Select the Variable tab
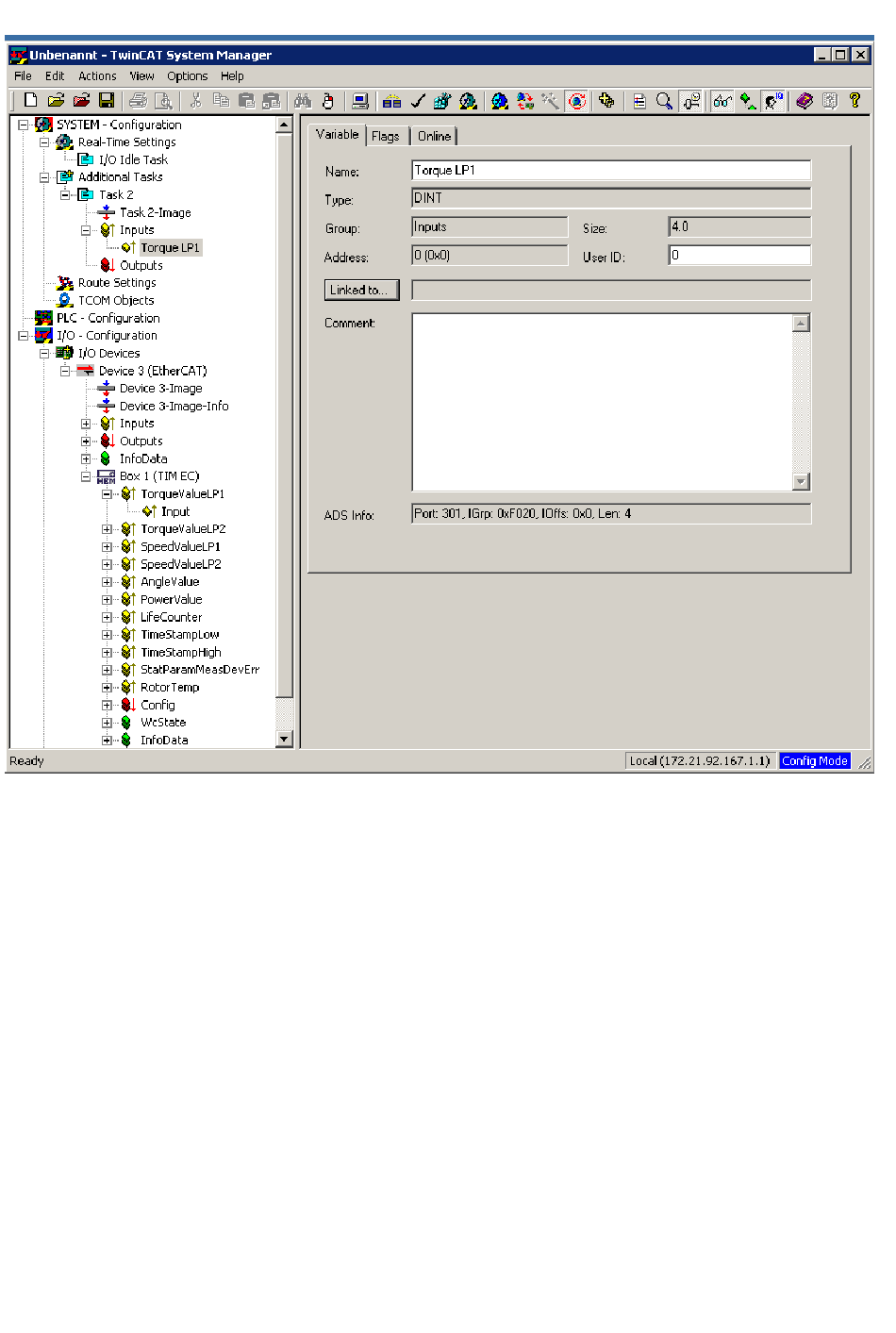 [x=338, y=135]
